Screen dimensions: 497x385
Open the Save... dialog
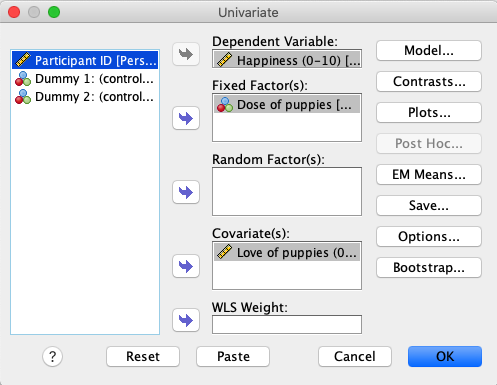point(429,206)
